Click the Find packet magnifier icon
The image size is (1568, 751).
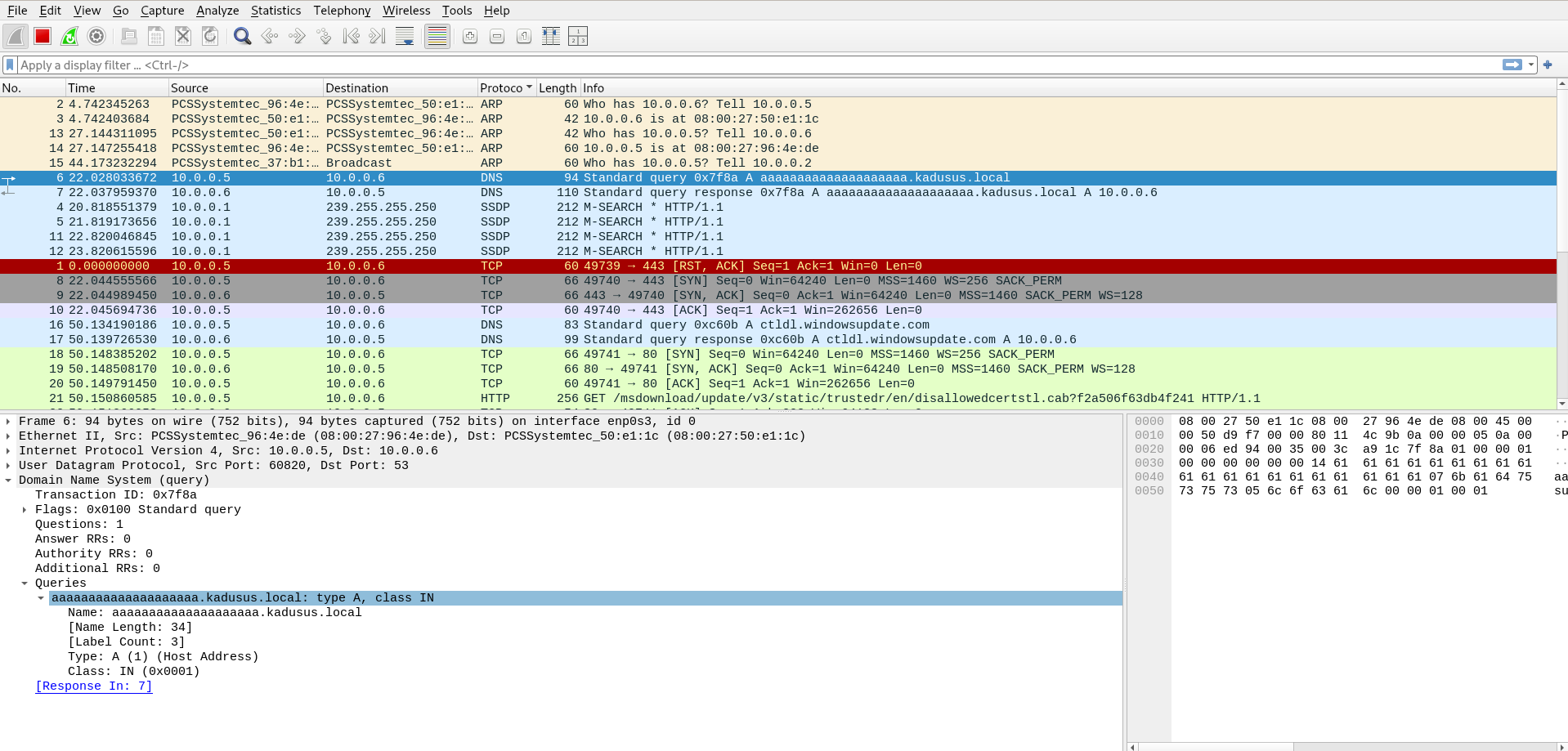pos(242,36)
